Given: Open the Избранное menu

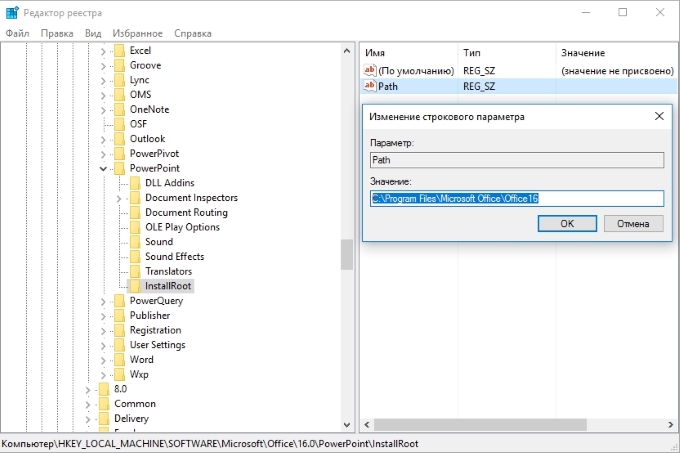Looking at the screenshot, I should tap(137, 33).
